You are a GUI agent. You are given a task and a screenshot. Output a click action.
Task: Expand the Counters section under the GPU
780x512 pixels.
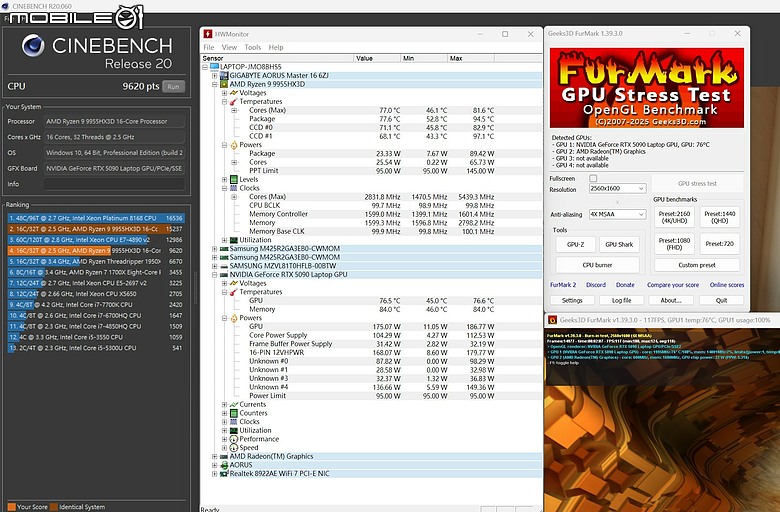[224, 413]
